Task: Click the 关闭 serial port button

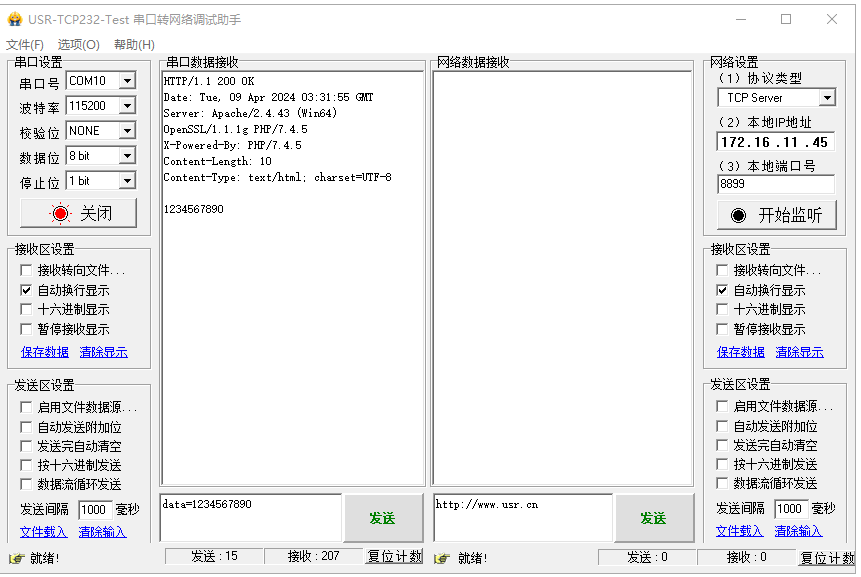Action: [x=79, y=213]
